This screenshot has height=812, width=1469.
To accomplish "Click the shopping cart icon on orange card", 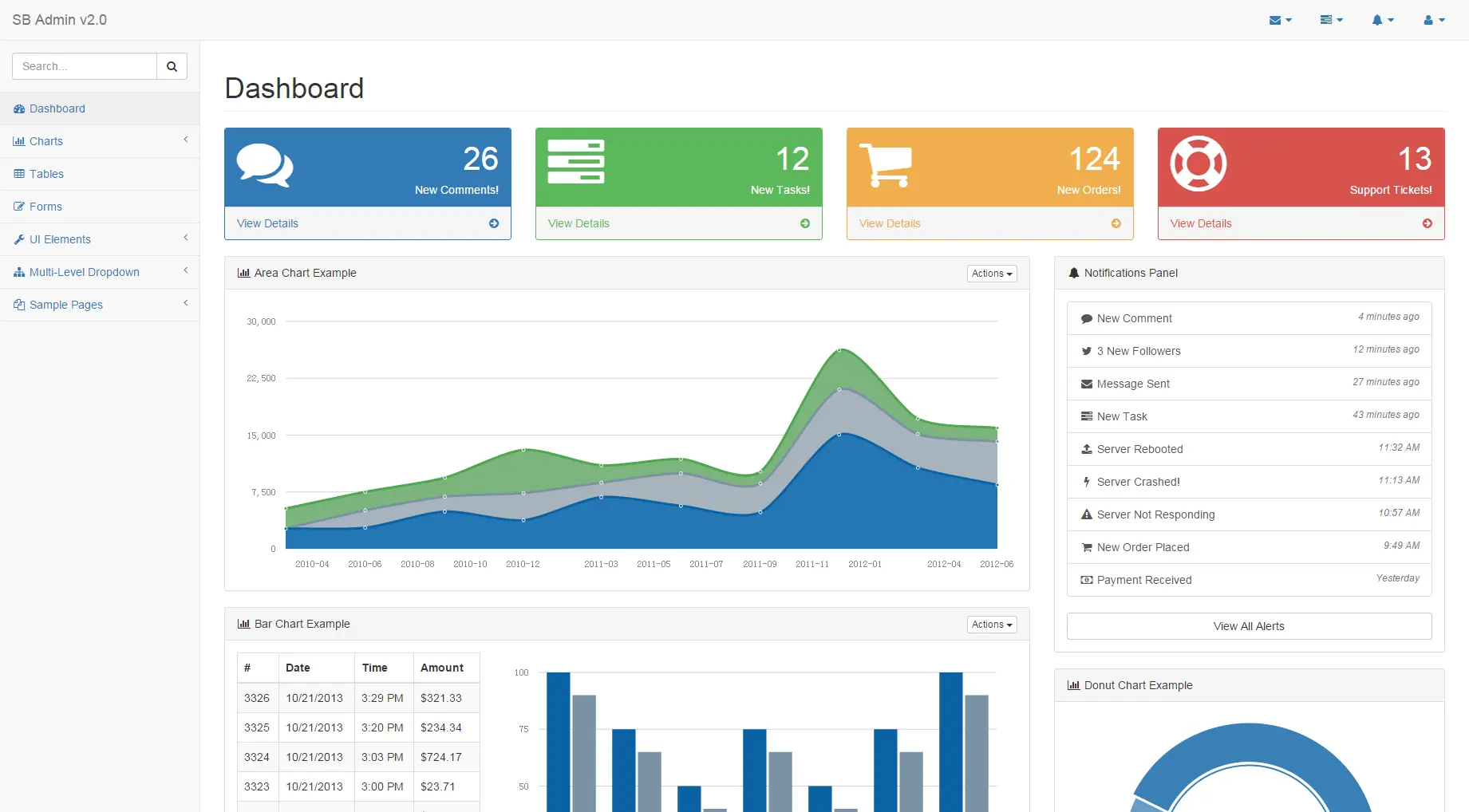I will (885, 165).
